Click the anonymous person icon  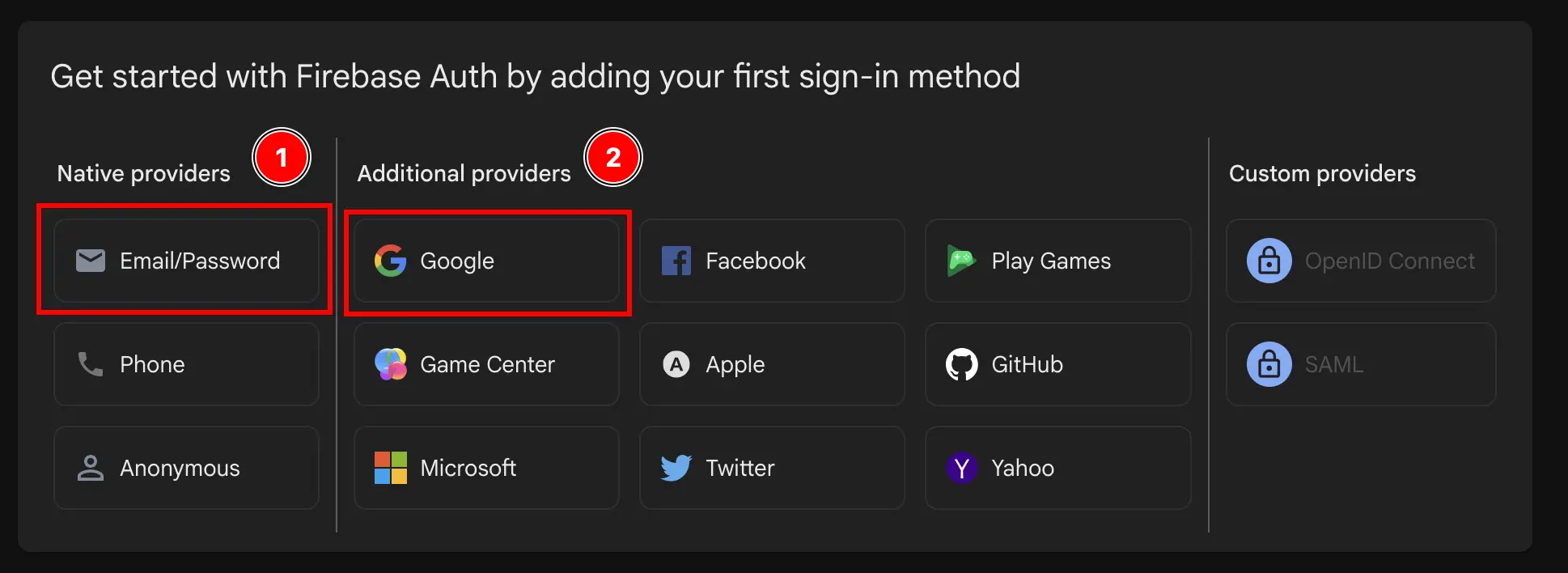click(91, 468)
